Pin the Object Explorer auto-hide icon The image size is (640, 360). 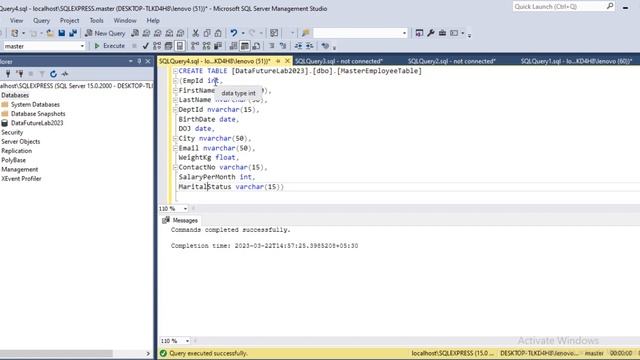pyautogui.click(x=139, y=61)
